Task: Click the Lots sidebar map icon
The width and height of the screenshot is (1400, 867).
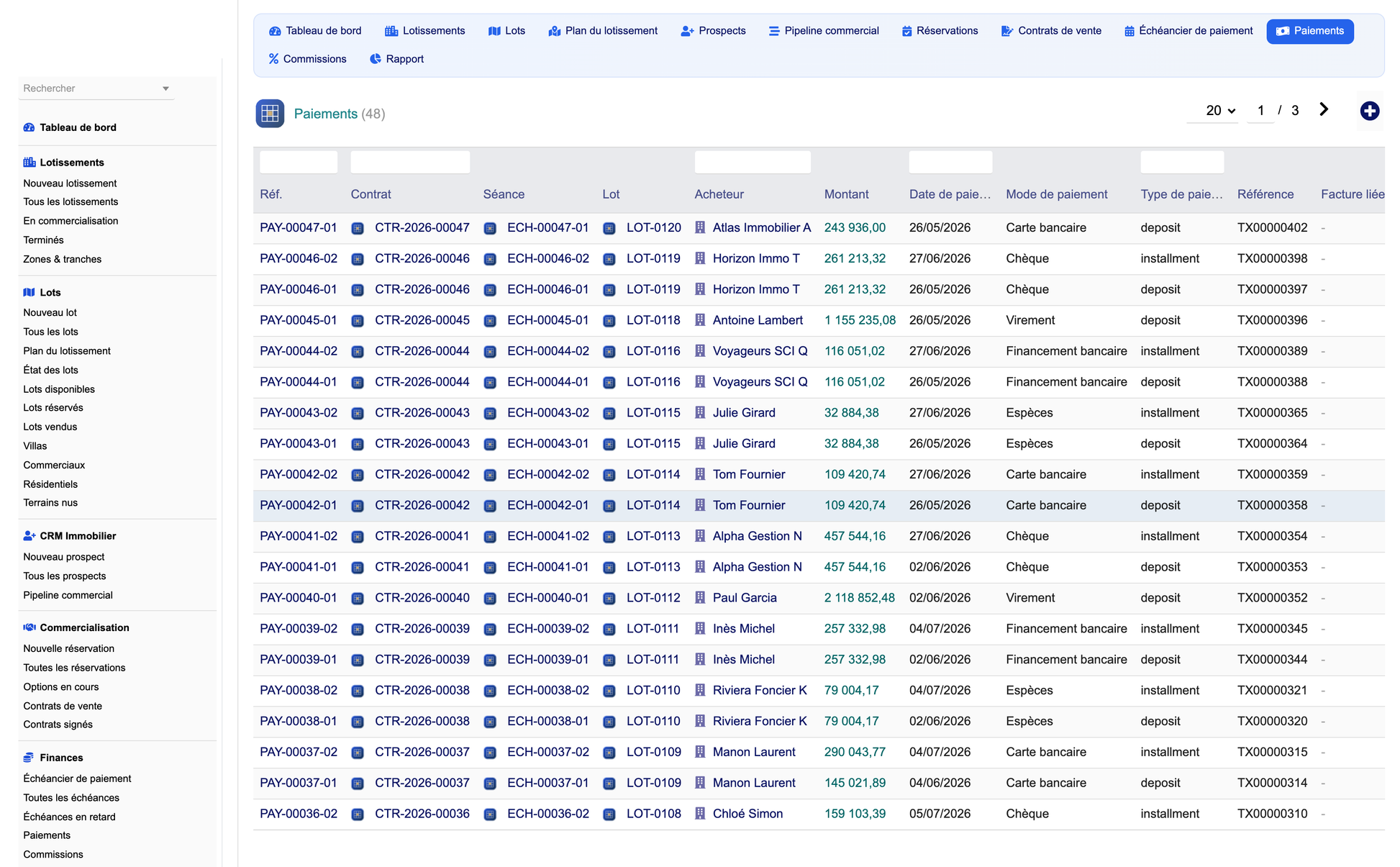Action: tap(29, 292)
